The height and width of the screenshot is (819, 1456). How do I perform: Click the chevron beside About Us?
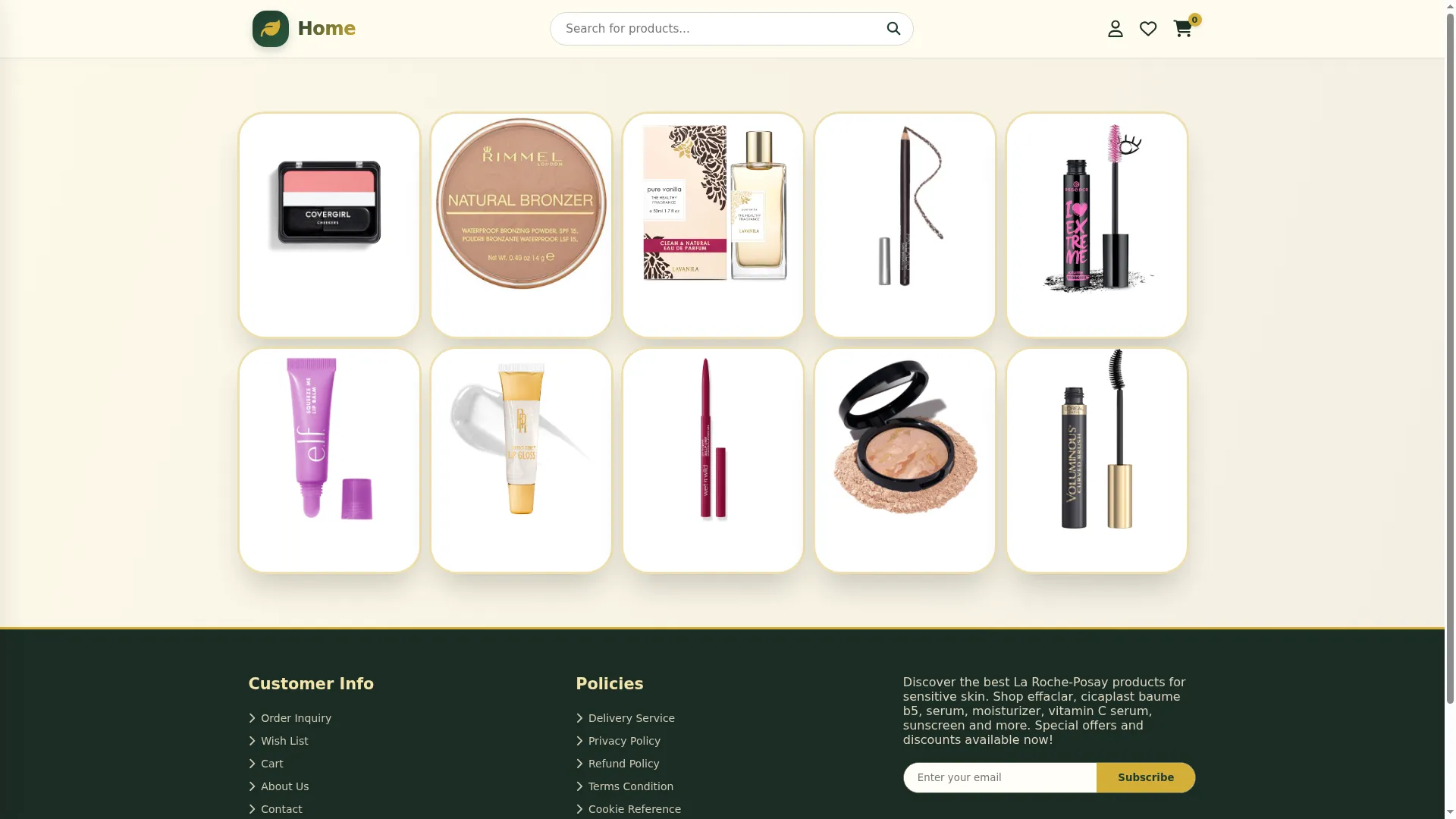[252, 786]
